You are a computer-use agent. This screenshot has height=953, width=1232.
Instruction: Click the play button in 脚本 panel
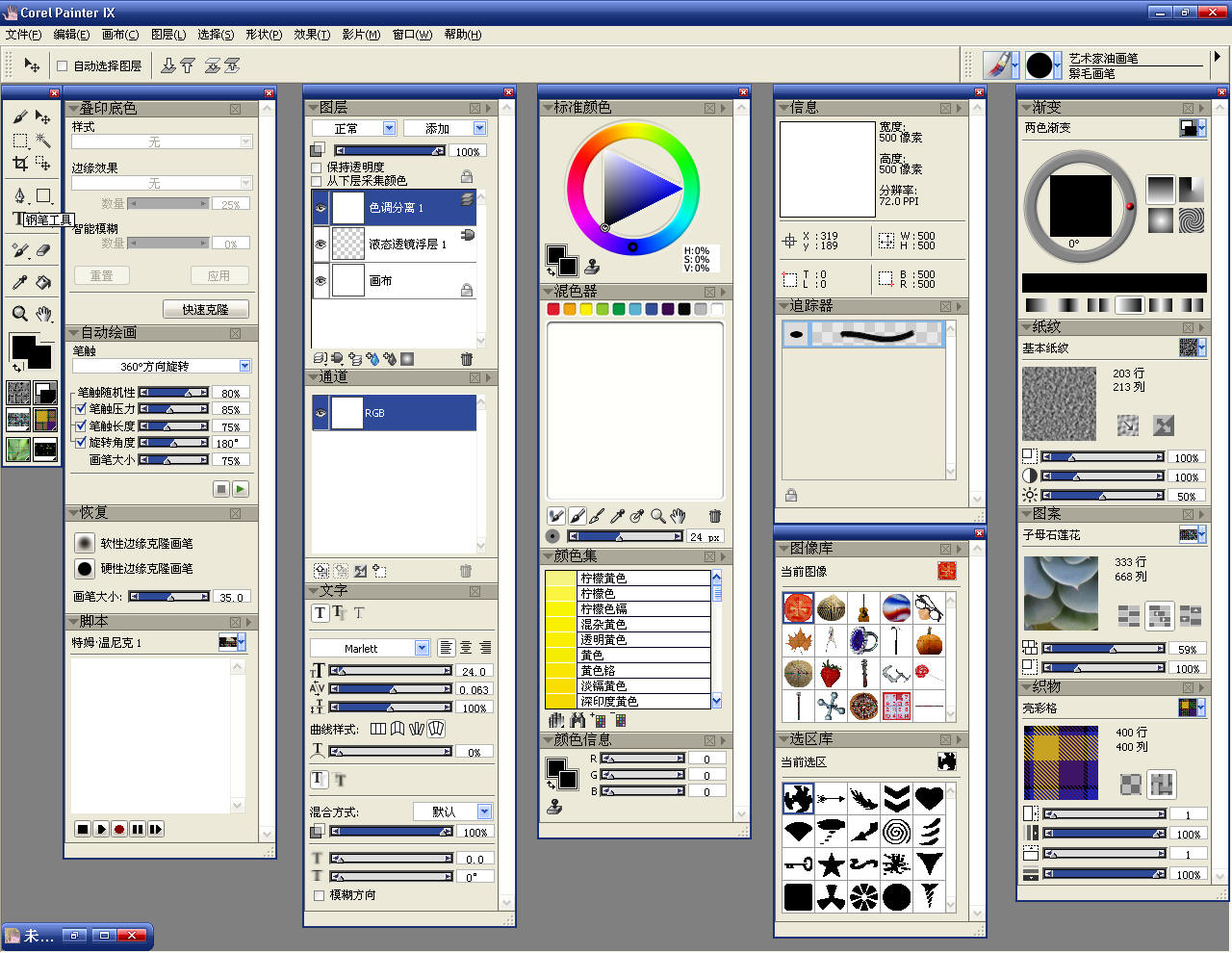click(101, 829)
